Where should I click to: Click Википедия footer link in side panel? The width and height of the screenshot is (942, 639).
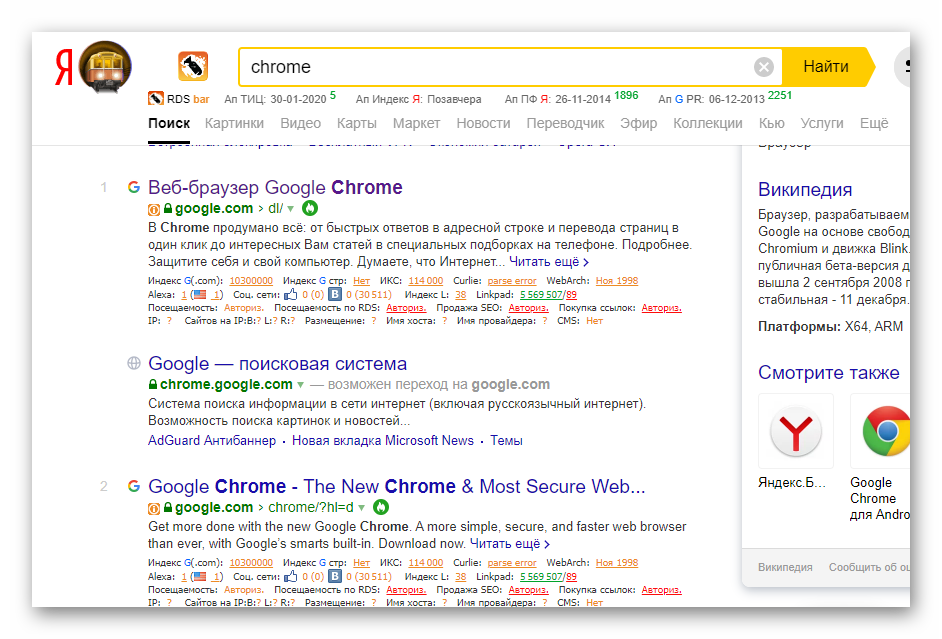pos(785,567)
